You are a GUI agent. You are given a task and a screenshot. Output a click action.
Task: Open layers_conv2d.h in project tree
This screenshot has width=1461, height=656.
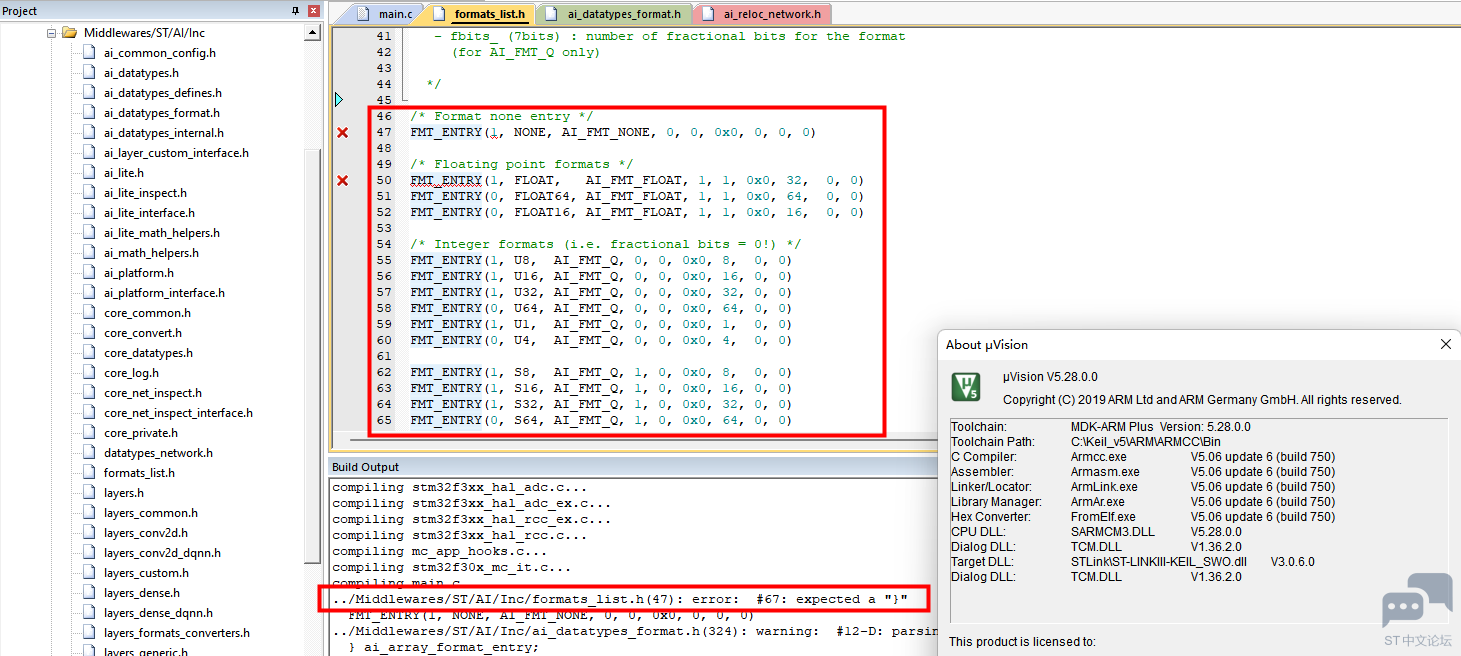(145, 533)
